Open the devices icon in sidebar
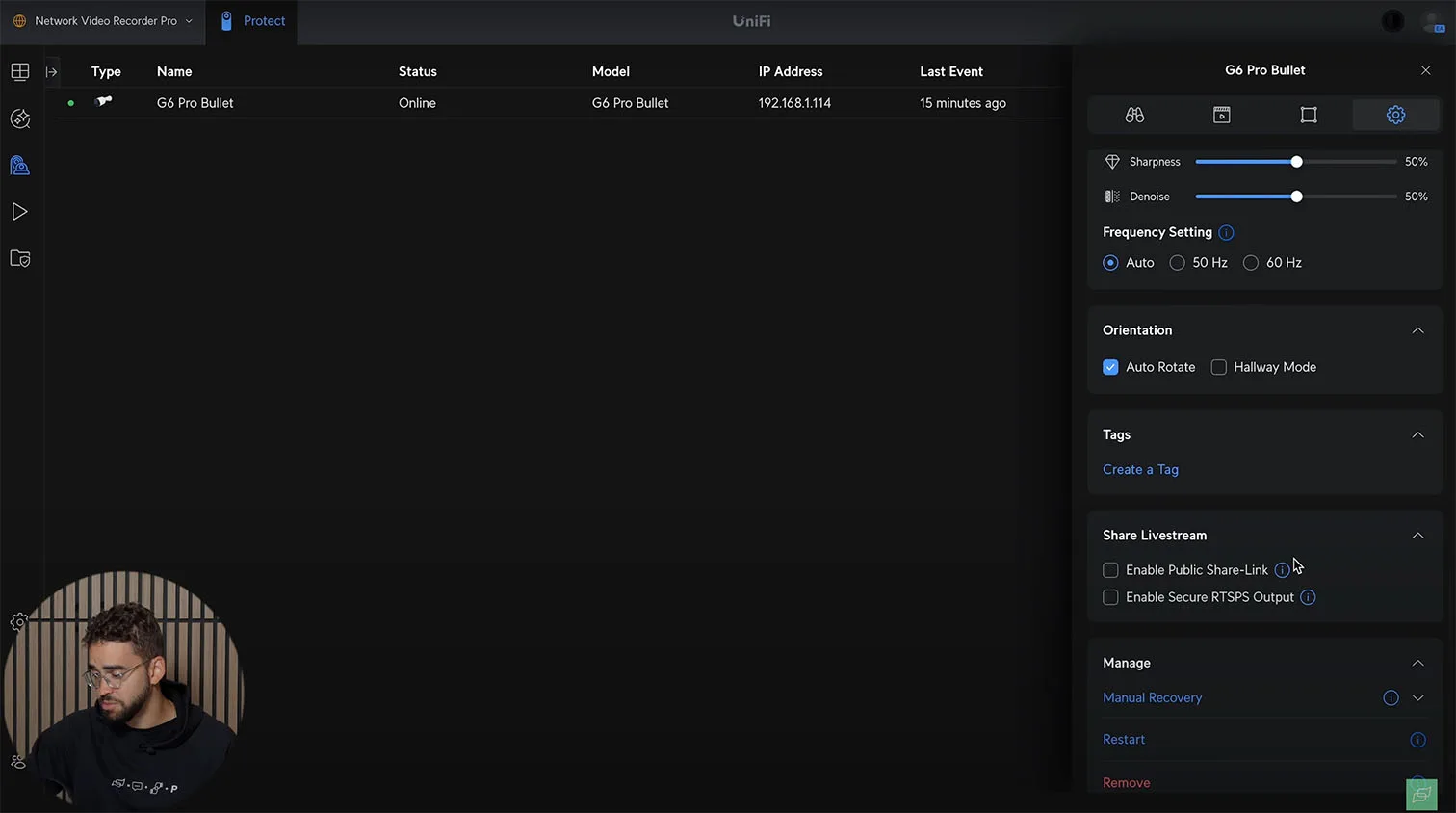This screenshot has width=1456, height=813. (x=19, y=166)
